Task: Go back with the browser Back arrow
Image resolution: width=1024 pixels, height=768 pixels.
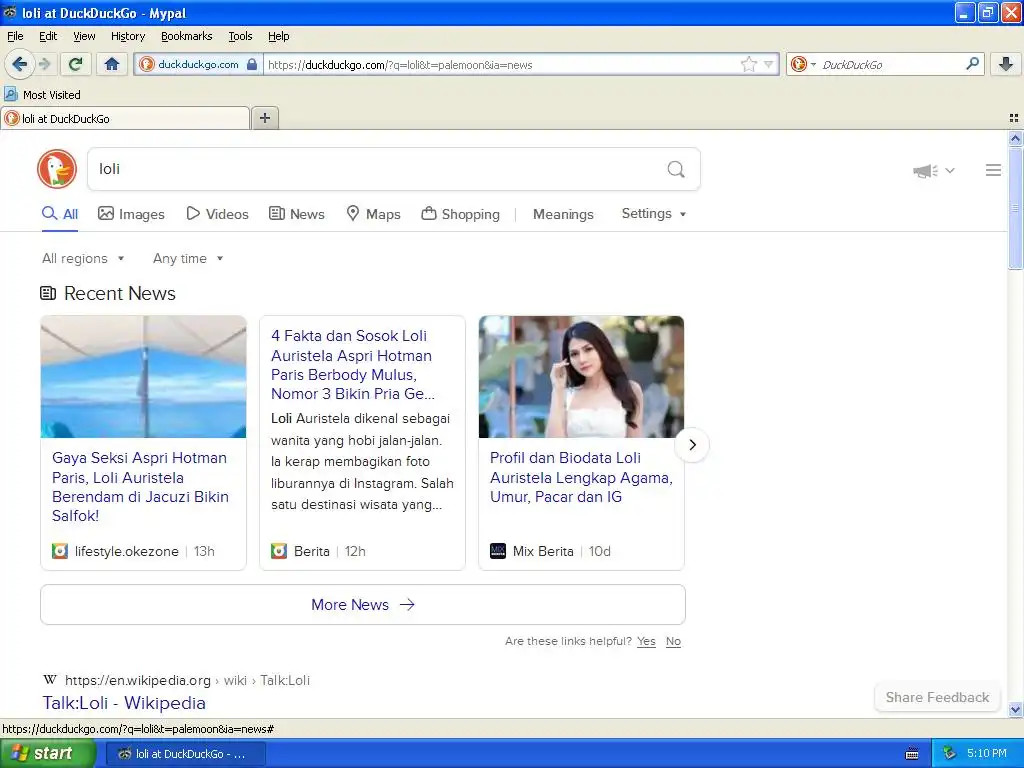Action: point(19,64)
